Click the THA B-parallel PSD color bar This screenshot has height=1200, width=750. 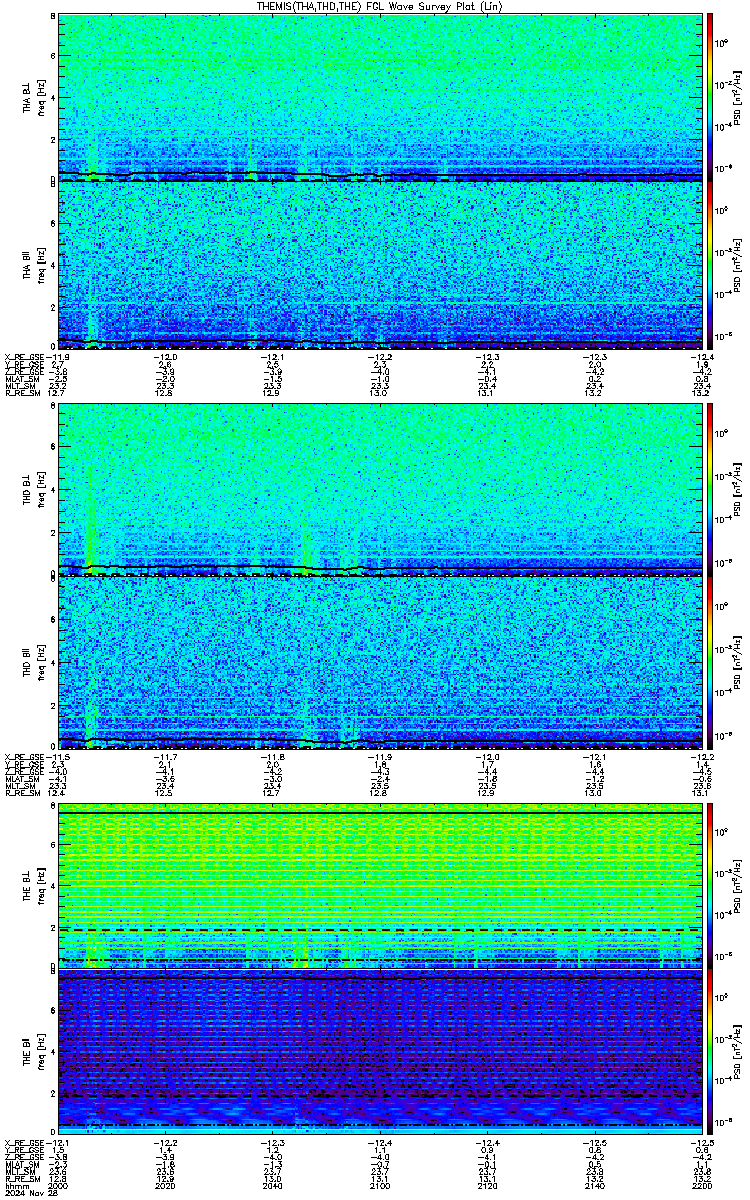tap(710, 266)
